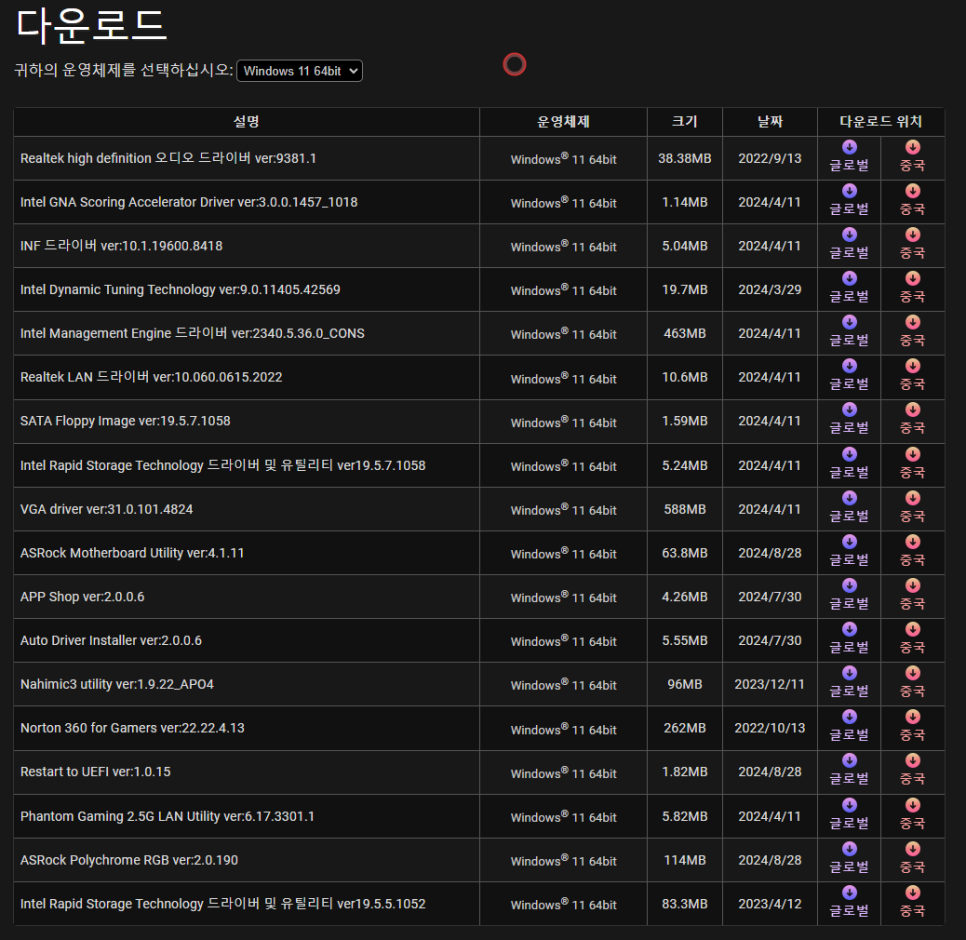Download Nahimic3 utility using China icon
This screenshot has width=966, height=940.
(912, 673)
